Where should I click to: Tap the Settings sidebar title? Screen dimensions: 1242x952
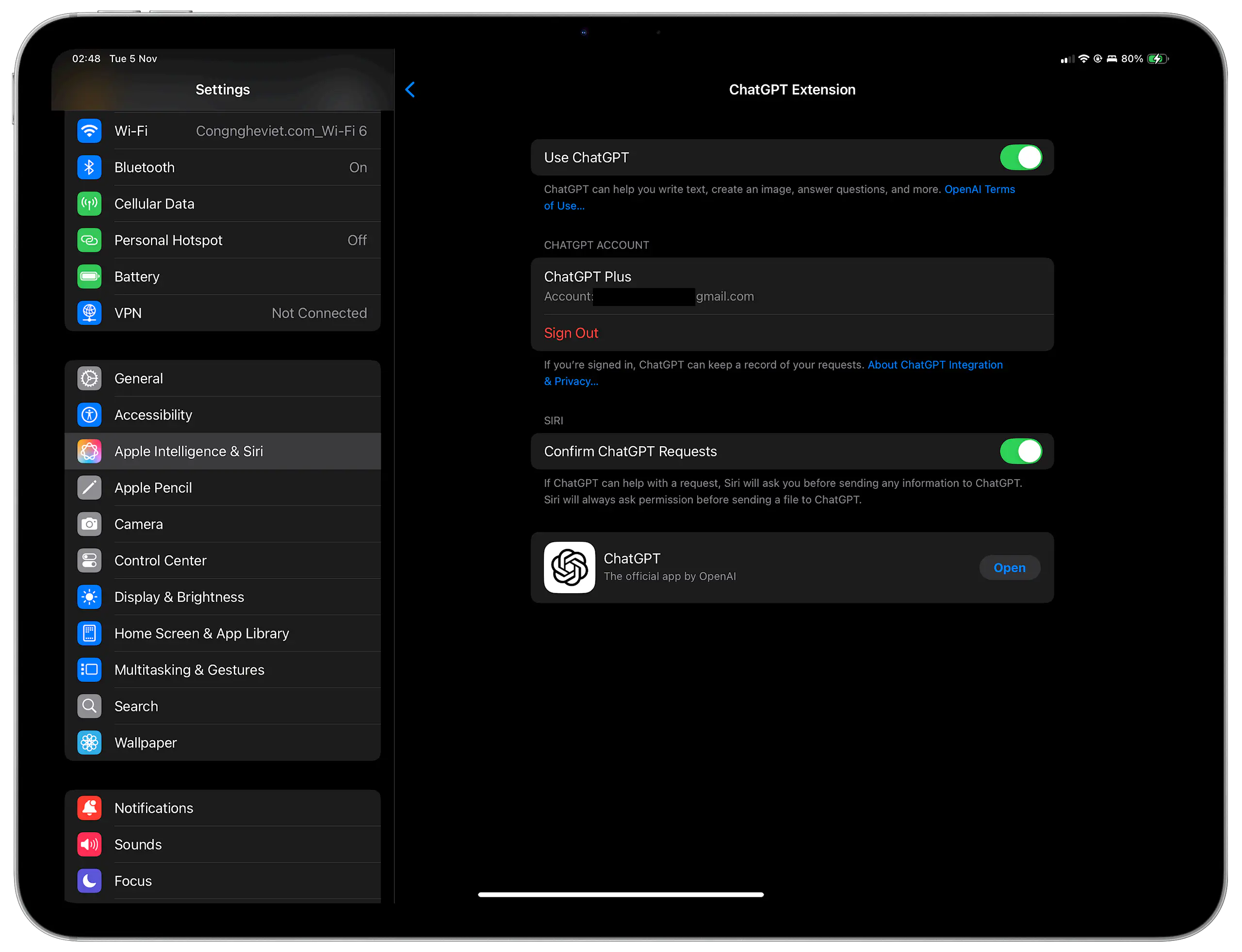[223, 90]
